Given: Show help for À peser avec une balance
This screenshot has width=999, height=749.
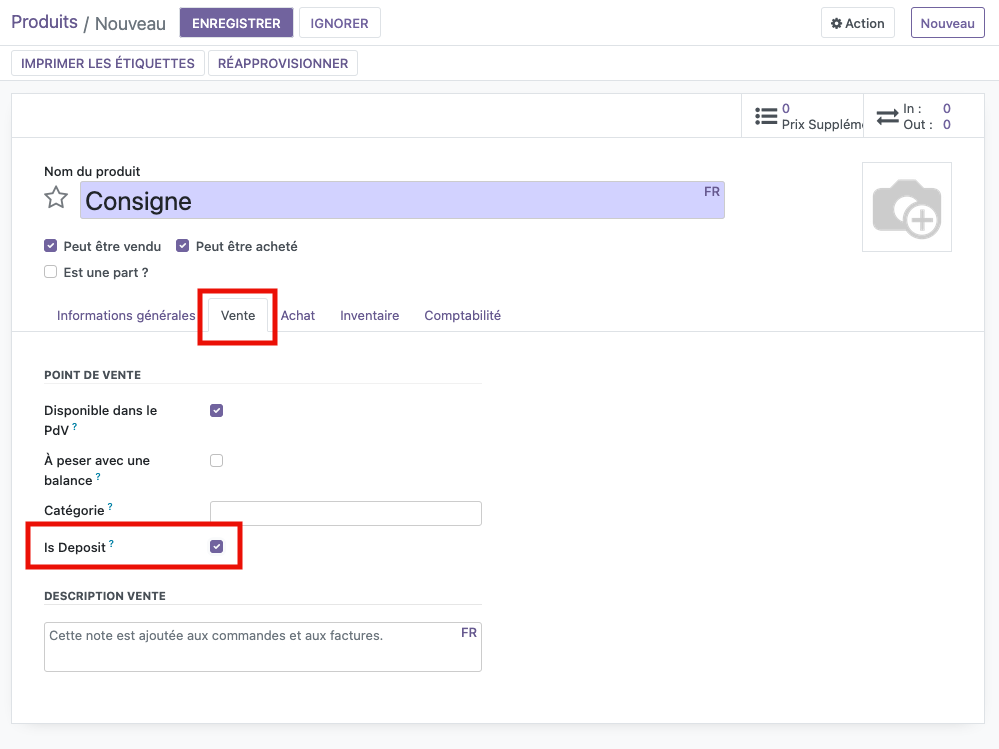Looking at the screenshot, I should pyautogui.click(x=98, y=477).
